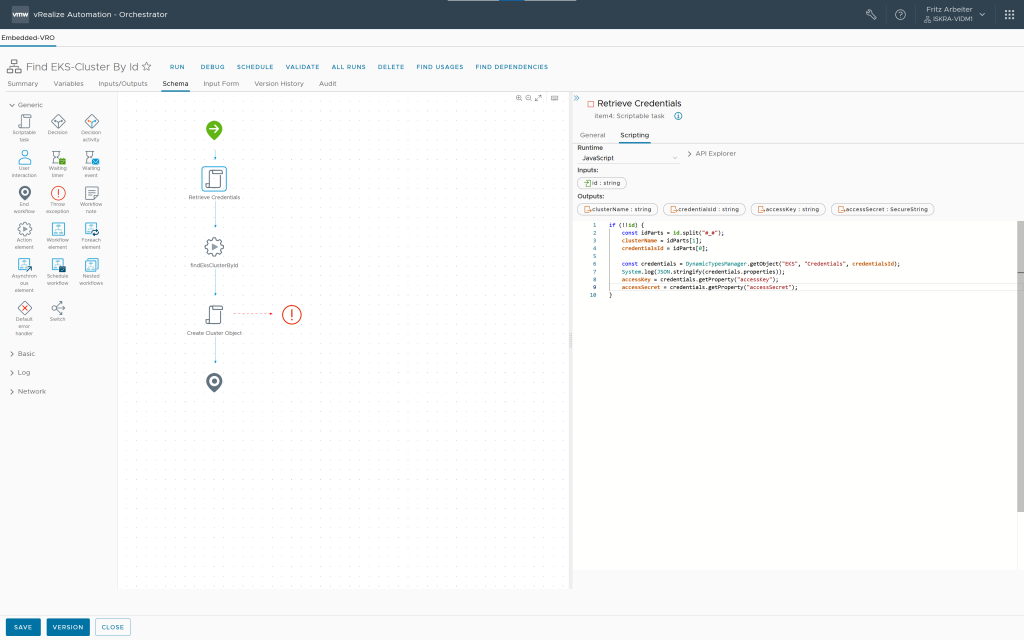Collapse the Generic palette group
Image resolution: width=1024 pixels, height=640 pixels.
coord(30,105)
